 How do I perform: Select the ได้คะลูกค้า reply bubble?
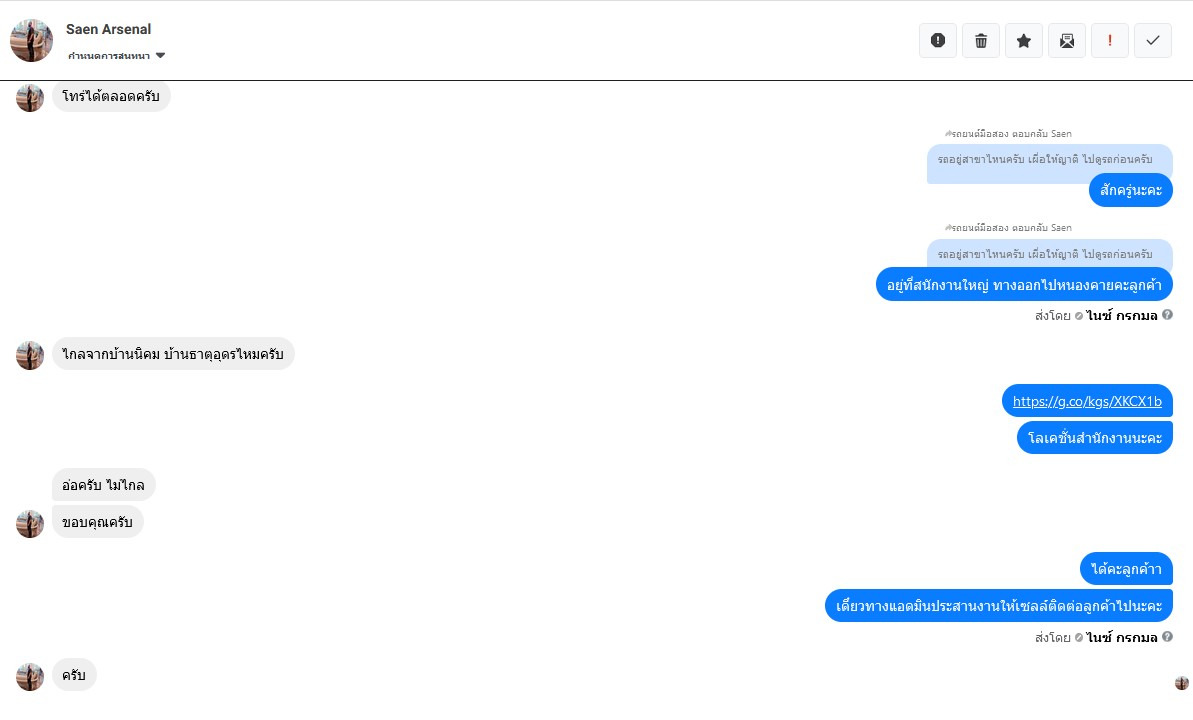pyautogui.click(x=1126, y=569)
